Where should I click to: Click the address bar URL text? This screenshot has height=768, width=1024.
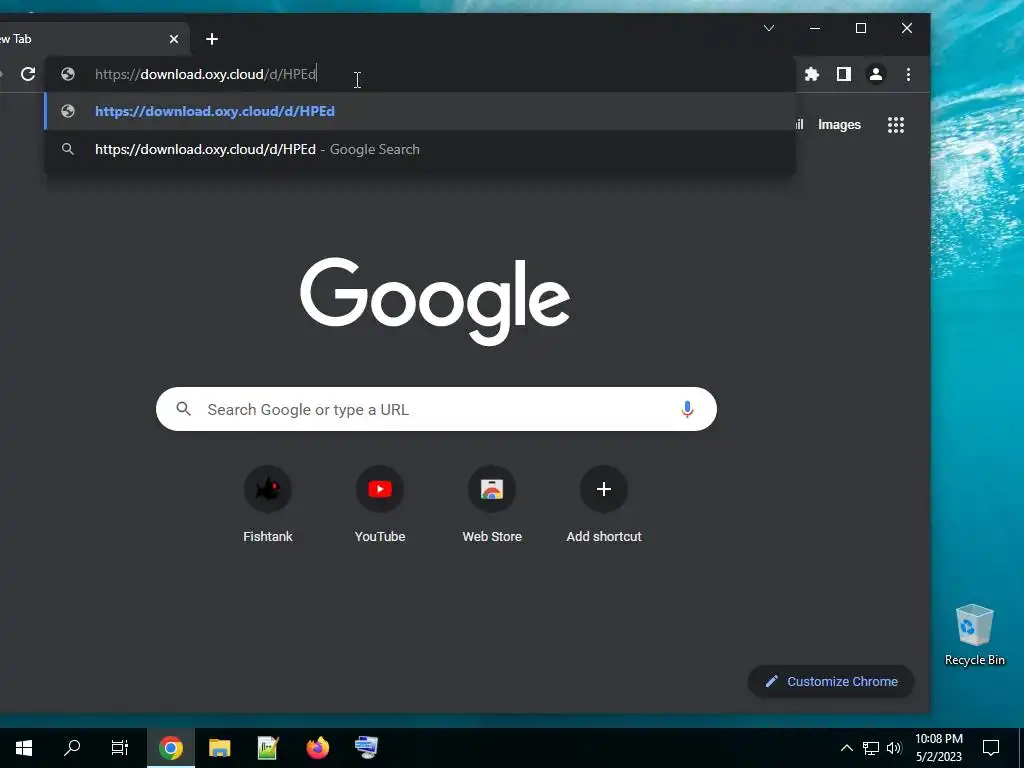click(206, 74)
